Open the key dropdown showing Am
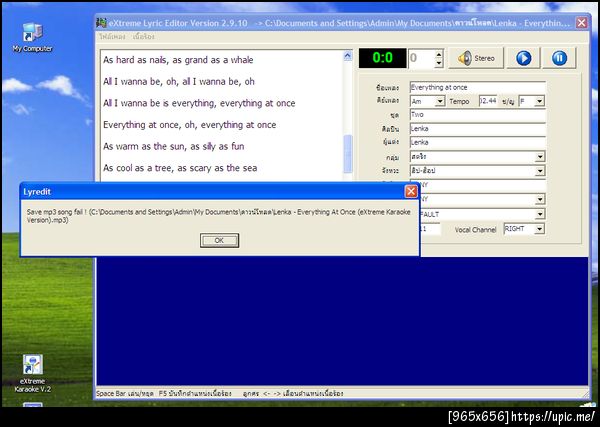 pyautogui.click(x=440, y=101)
